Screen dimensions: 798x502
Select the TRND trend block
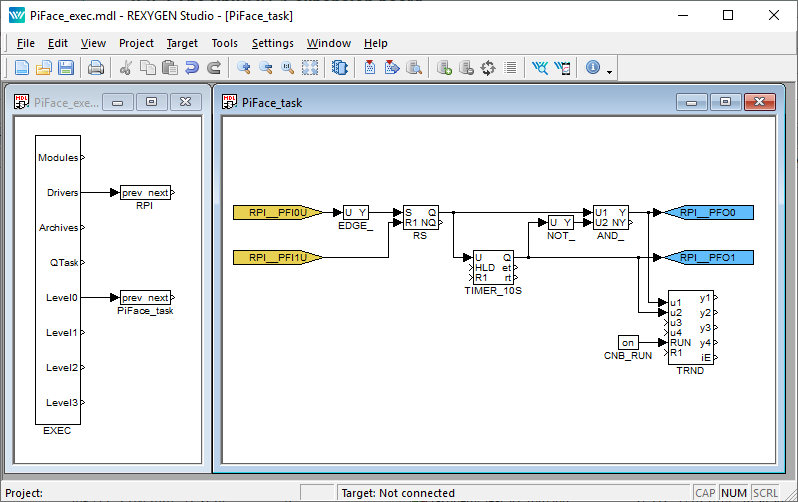(691, 327)
